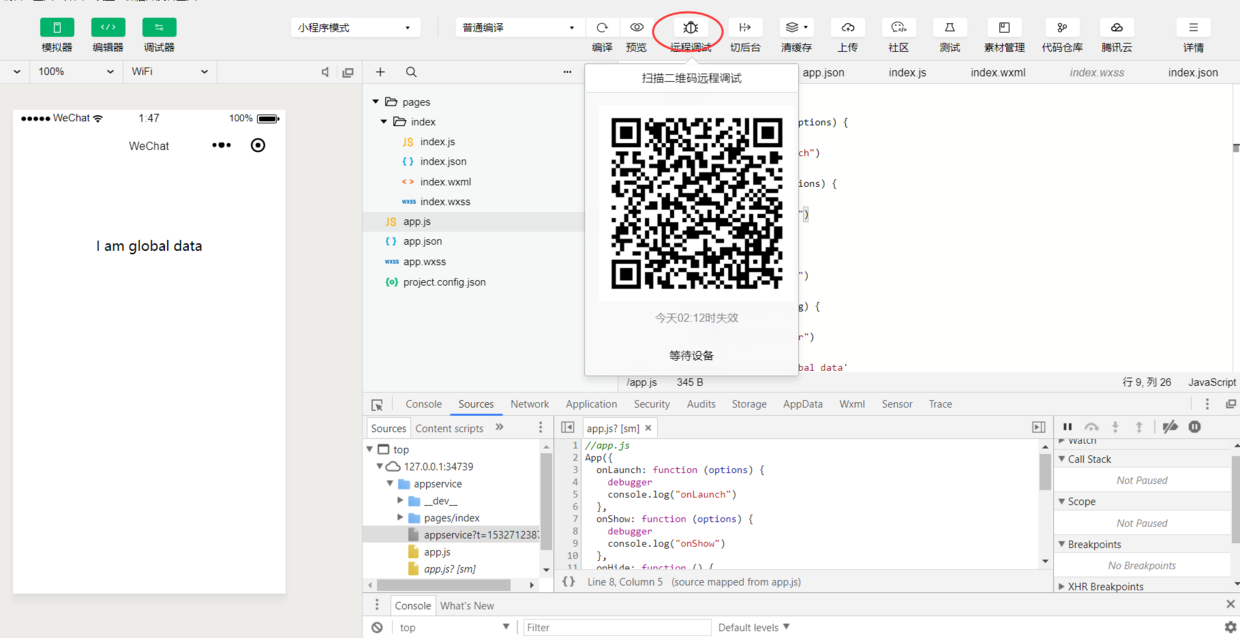
Task: Pretty print source with {} icon
Action: click(x=568, y=582)
